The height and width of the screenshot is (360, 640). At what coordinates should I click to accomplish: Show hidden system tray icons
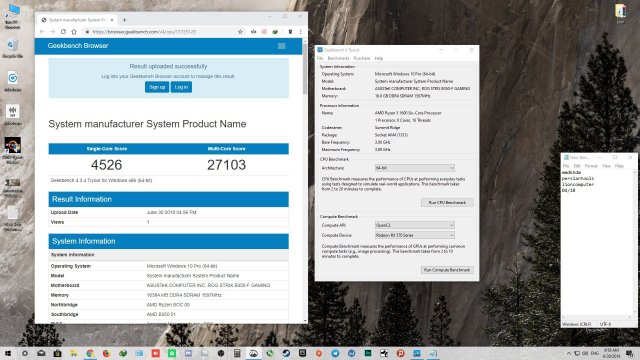569,353
